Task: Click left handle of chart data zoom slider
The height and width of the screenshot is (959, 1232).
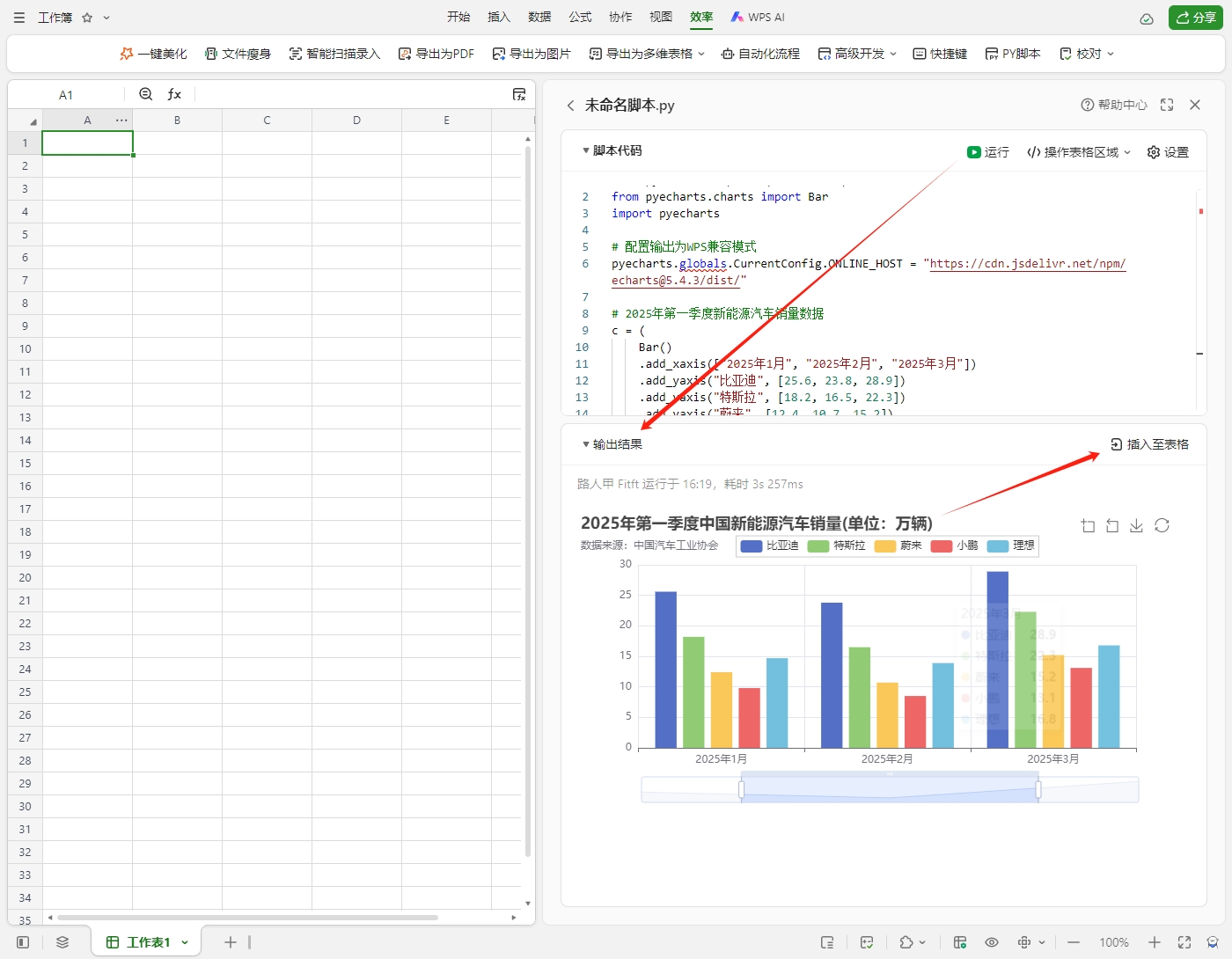Action: point(742,790)
